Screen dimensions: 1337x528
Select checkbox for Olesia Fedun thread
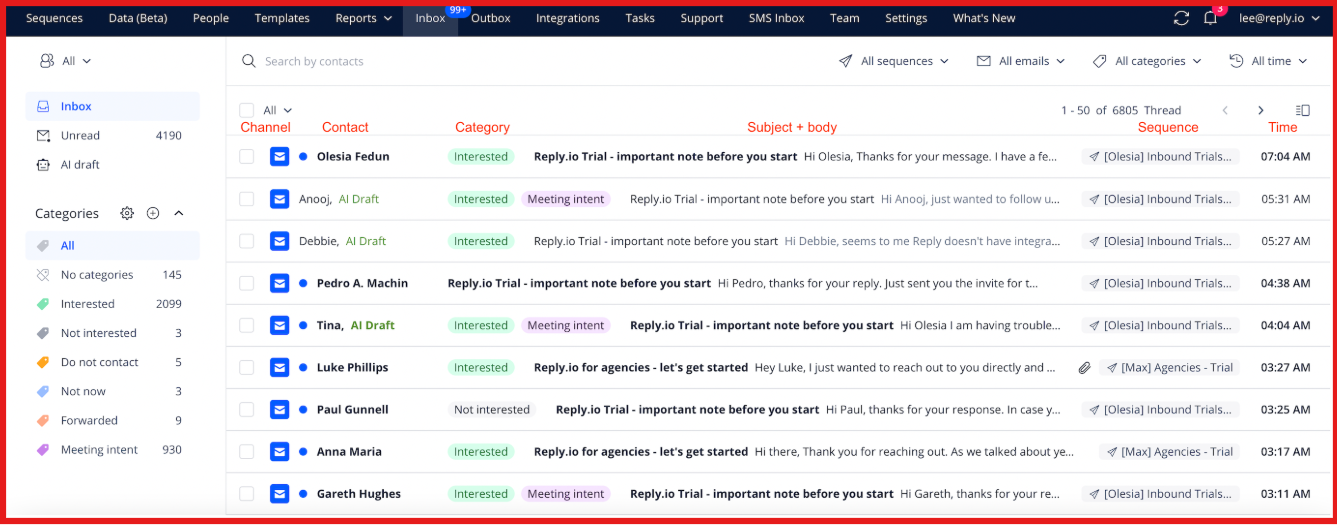point(246,156)
